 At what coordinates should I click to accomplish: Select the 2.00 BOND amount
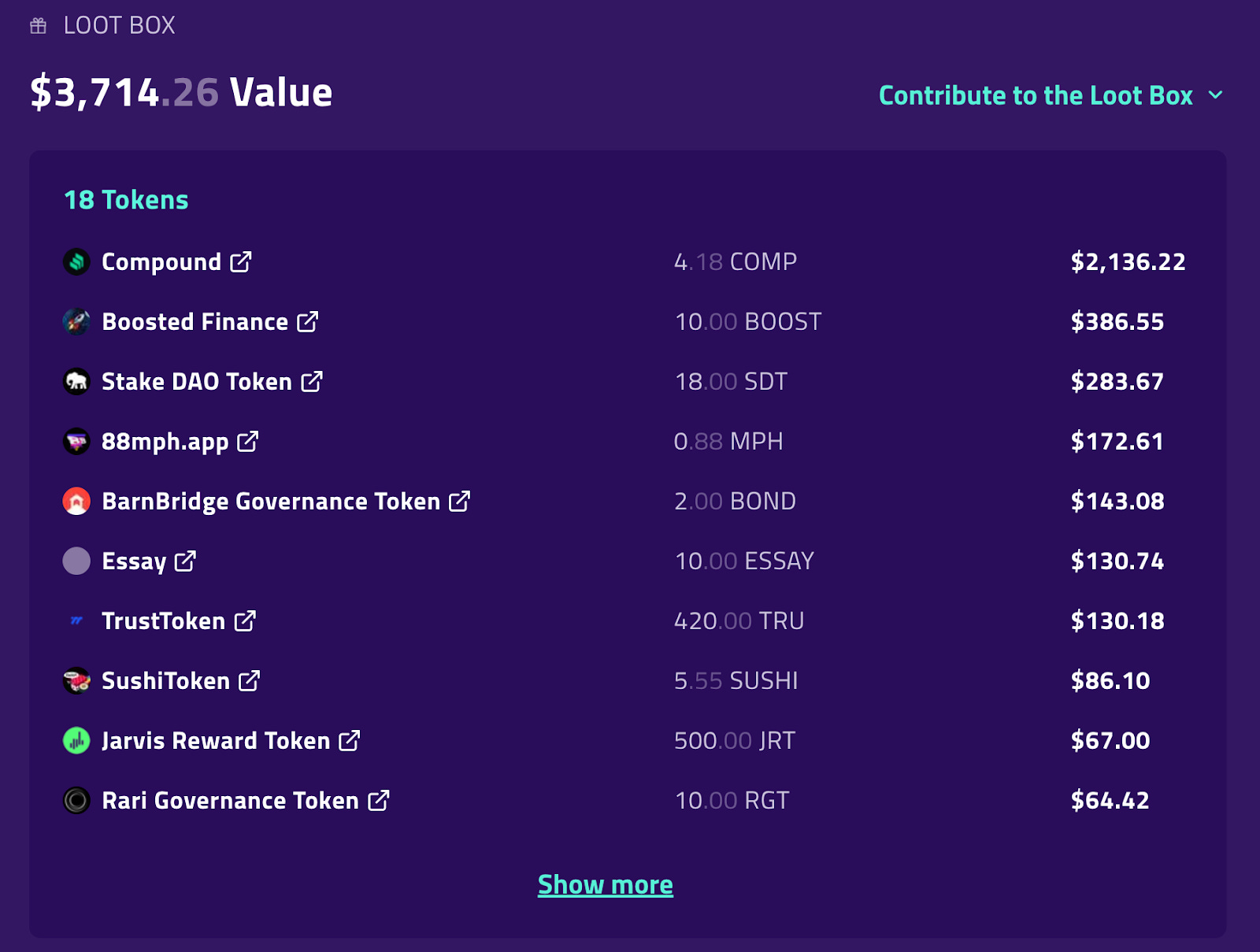[x=736, y=501]
